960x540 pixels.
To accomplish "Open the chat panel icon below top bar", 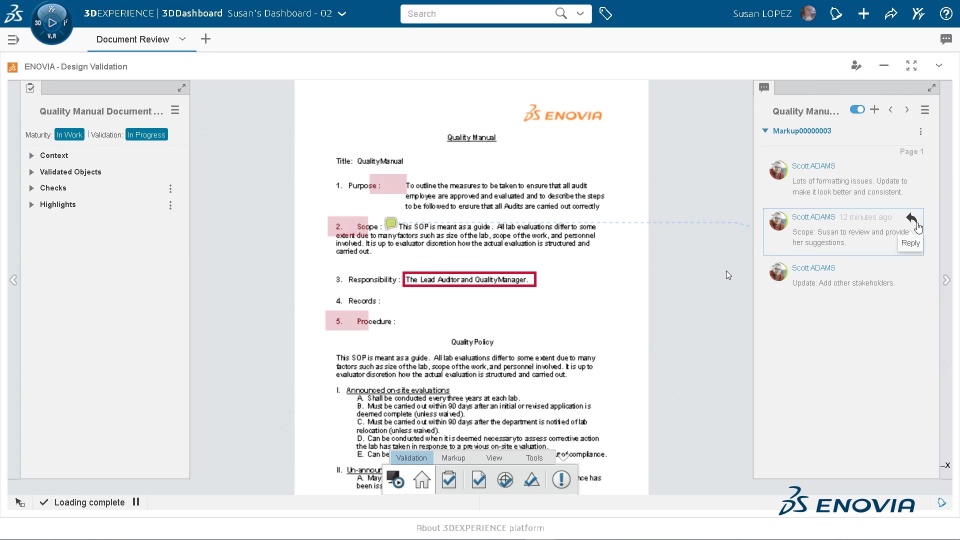I will coord(946,39).
